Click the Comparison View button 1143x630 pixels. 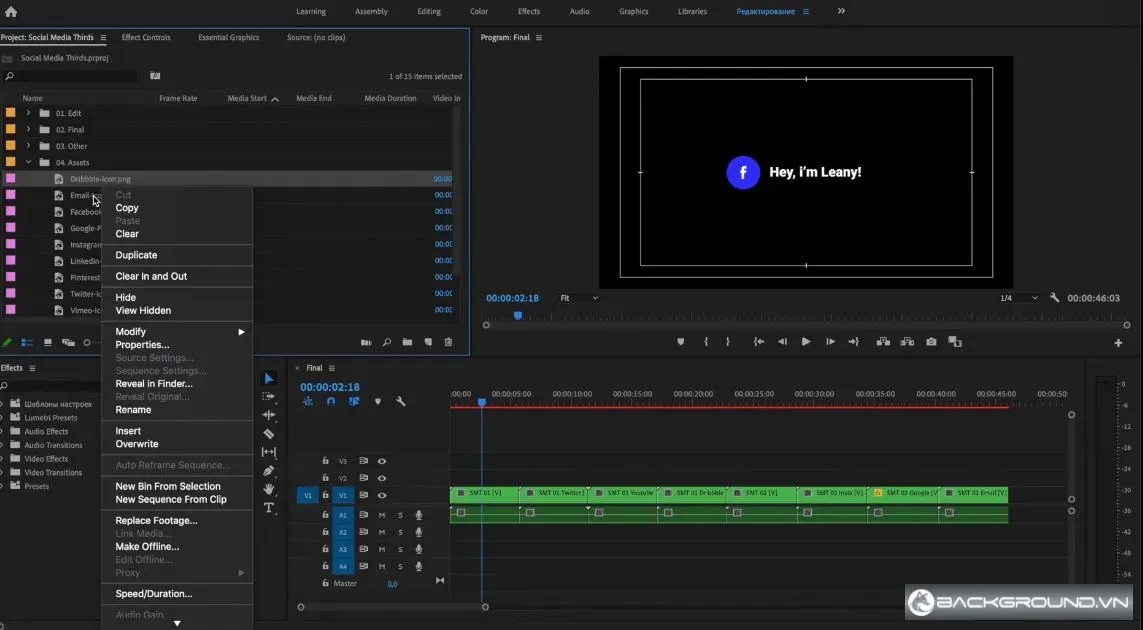[x=955, y=341]
